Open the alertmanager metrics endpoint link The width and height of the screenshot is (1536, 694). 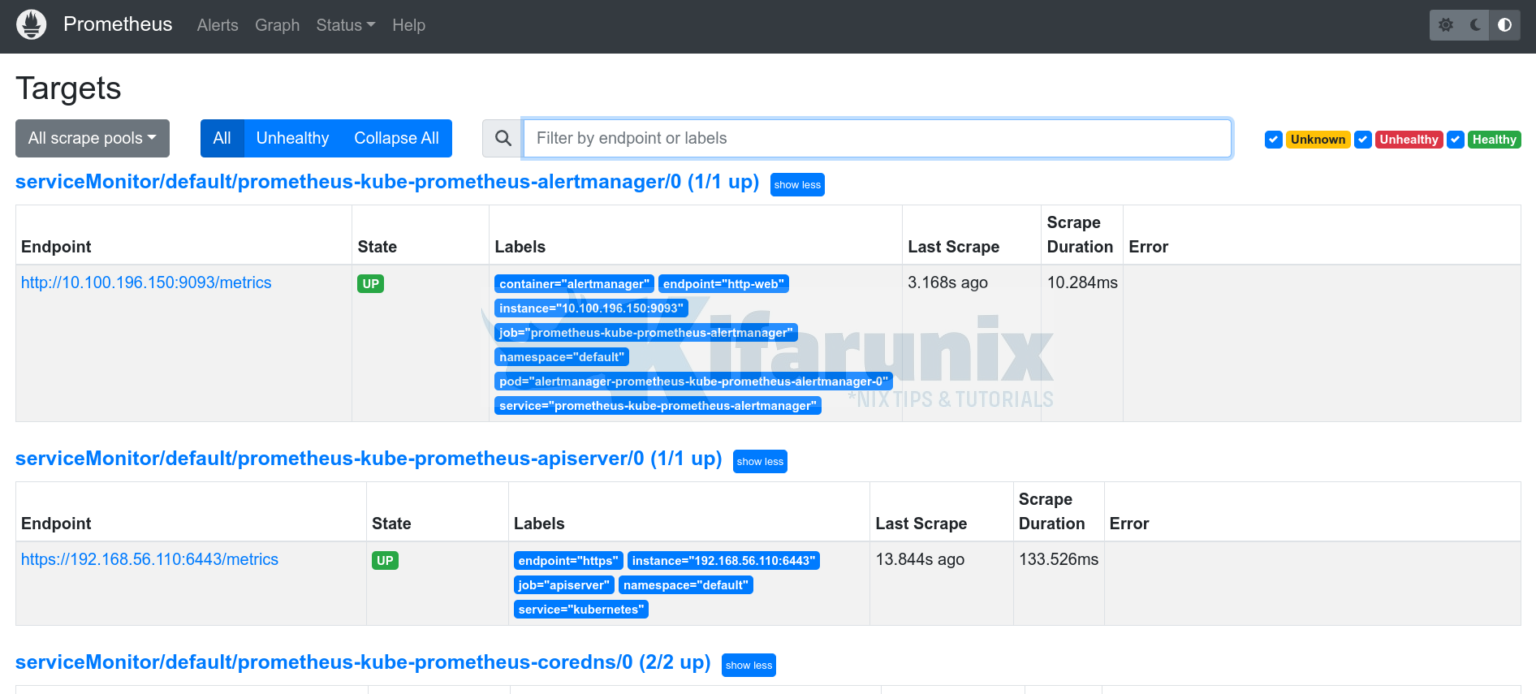click(x=146, y=282)
